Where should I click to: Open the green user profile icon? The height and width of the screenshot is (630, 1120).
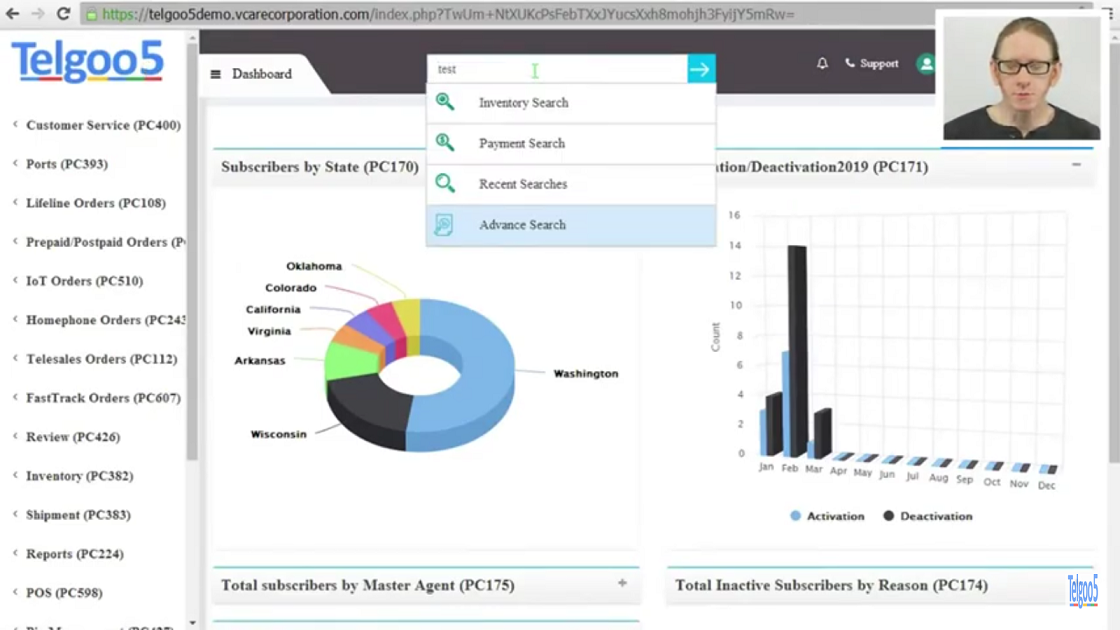pos(926,64)
